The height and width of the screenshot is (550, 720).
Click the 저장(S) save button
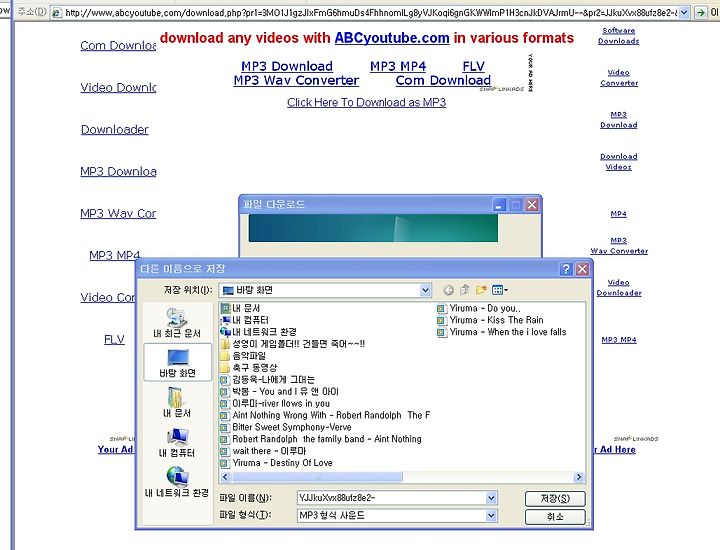pyautogui.click(x=555, y=499)
